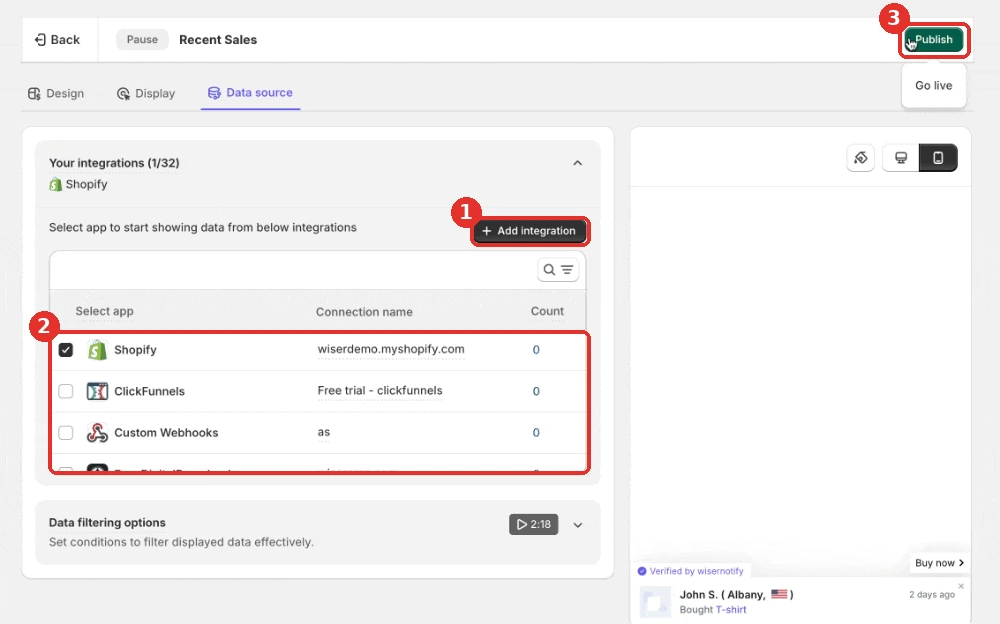
Task: Click the ClickFunnels row count value
Action: 536,391
